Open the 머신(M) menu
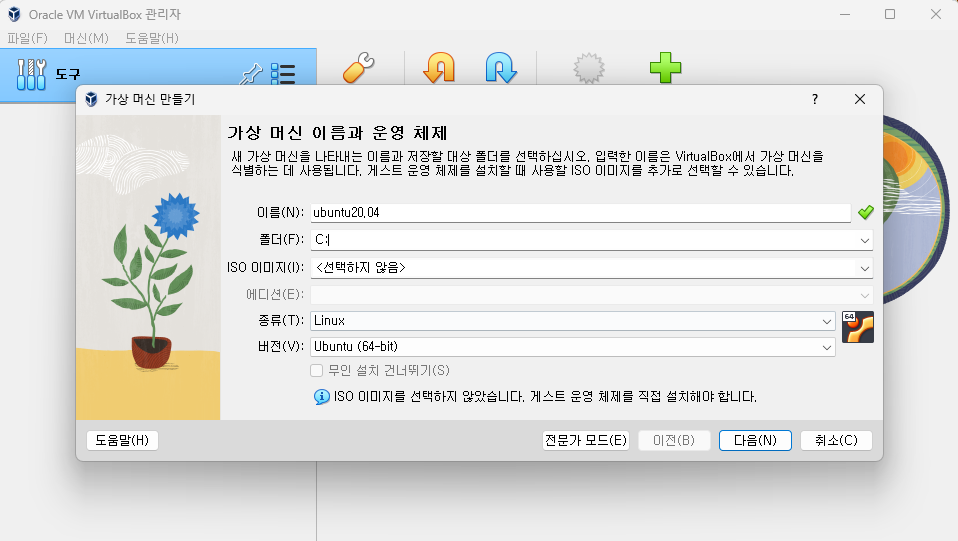This screenshot has height=541, width=958. 86,38
